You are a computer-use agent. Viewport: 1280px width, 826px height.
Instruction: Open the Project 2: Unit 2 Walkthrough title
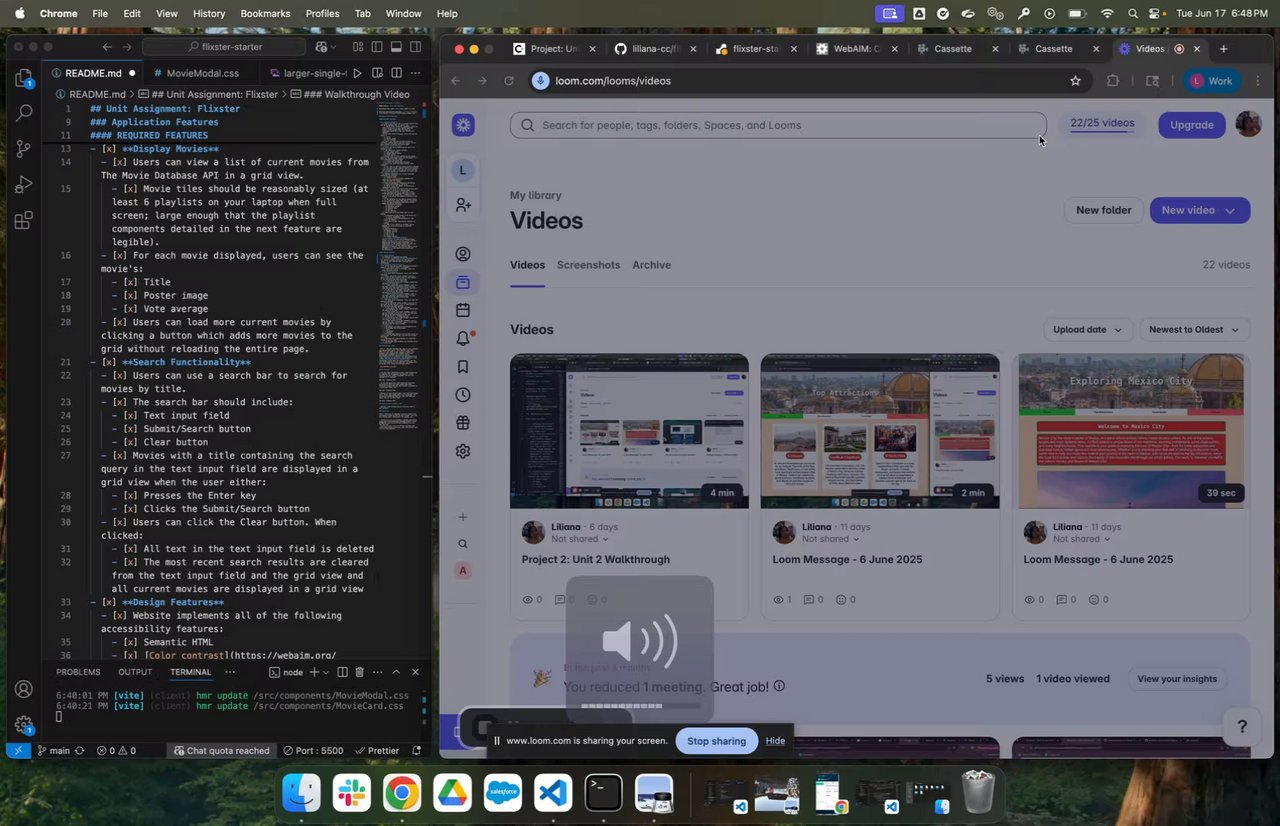coord(596,560)
